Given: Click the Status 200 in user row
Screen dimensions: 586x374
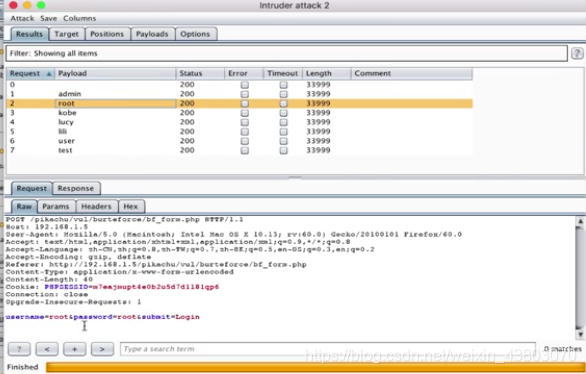Looking at the screenshot, I should click(187, 141).
